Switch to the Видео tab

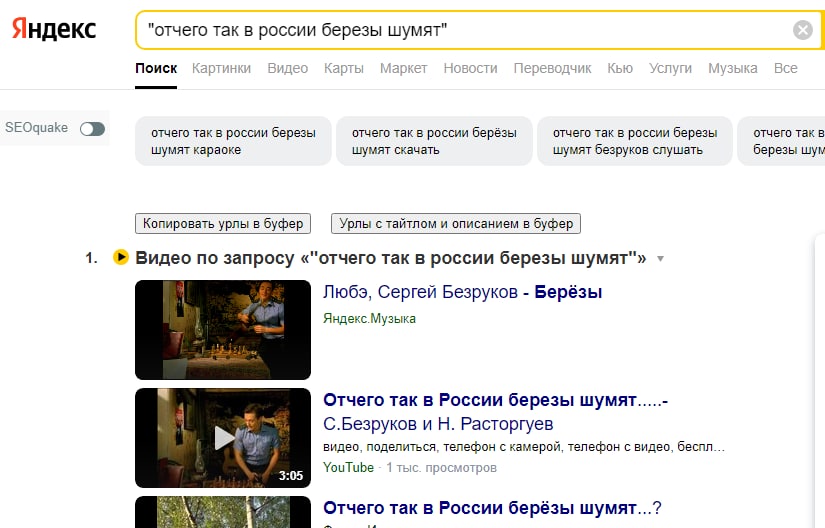point(287,68)
